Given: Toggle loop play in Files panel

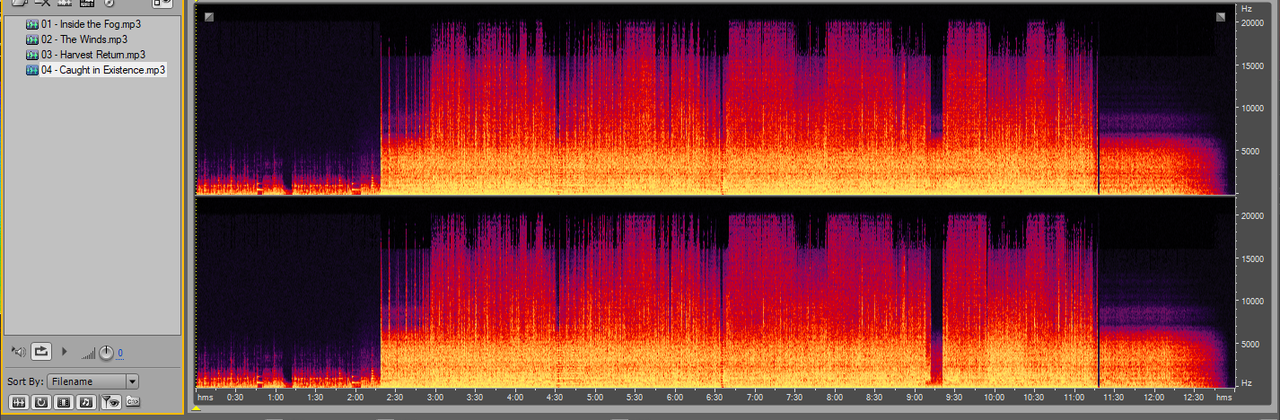Looking at the screenshot, I should pos(41,352).
